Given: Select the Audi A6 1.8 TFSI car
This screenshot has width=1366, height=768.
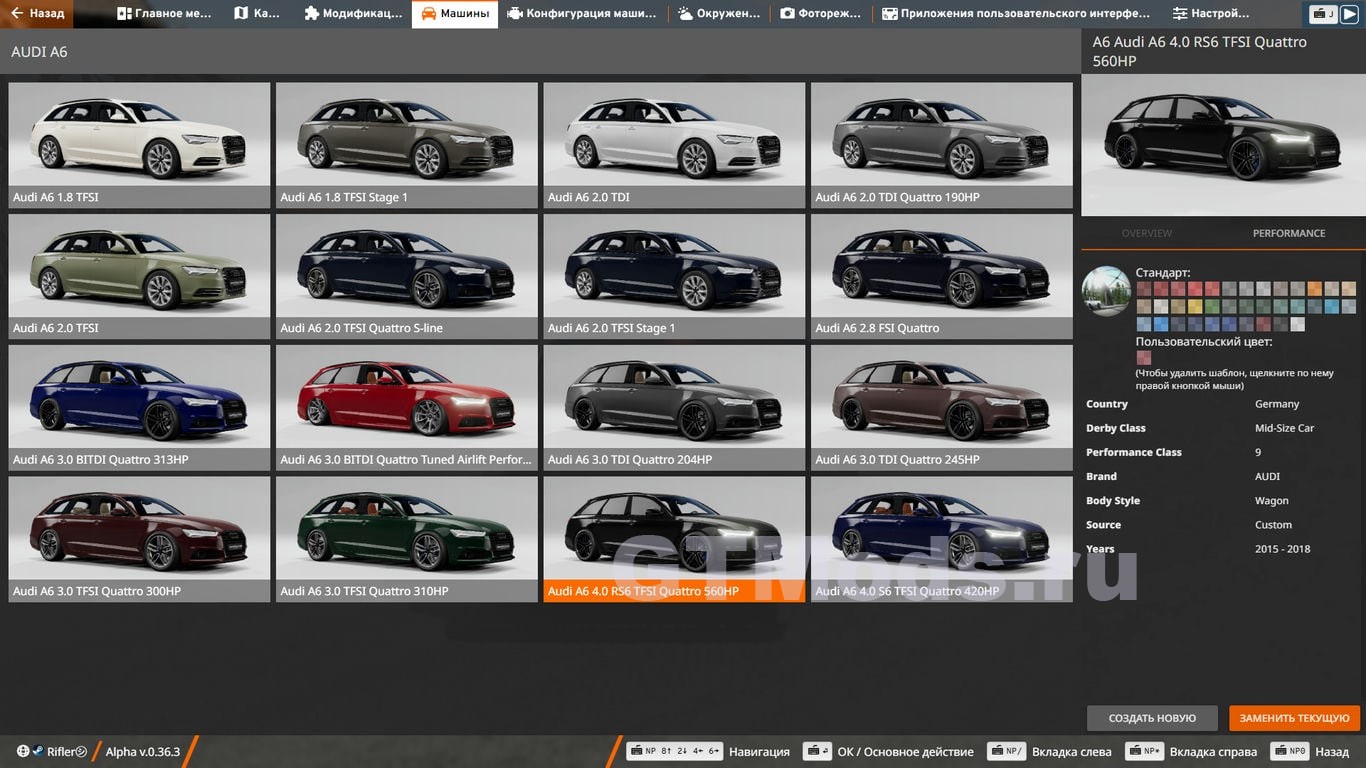Looking at the screenshot, I should (139, 145).
